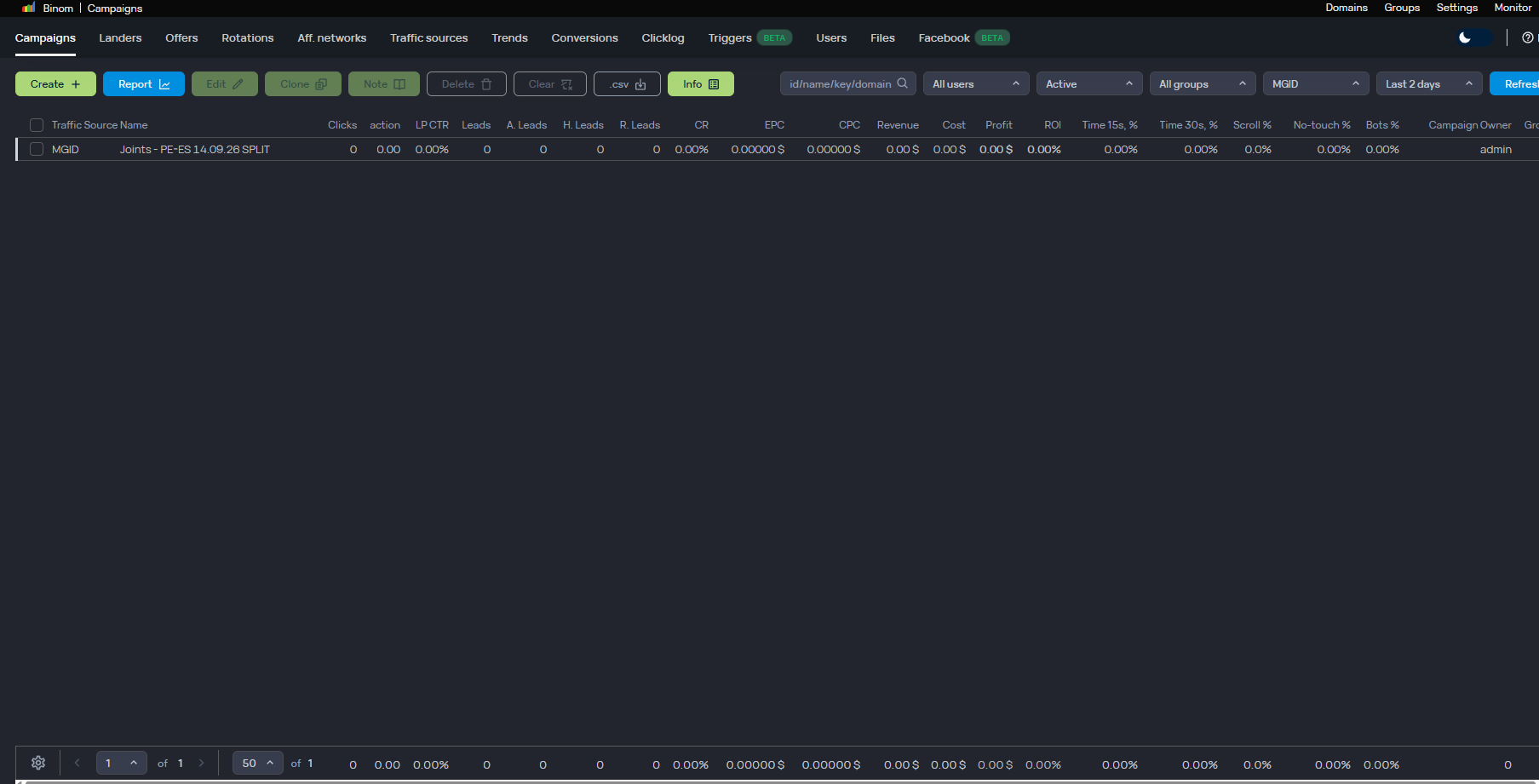The height and width of the screenshot is (784, 1539).
Task: Open the Conversions tab
Action: [x=585, y=38]
